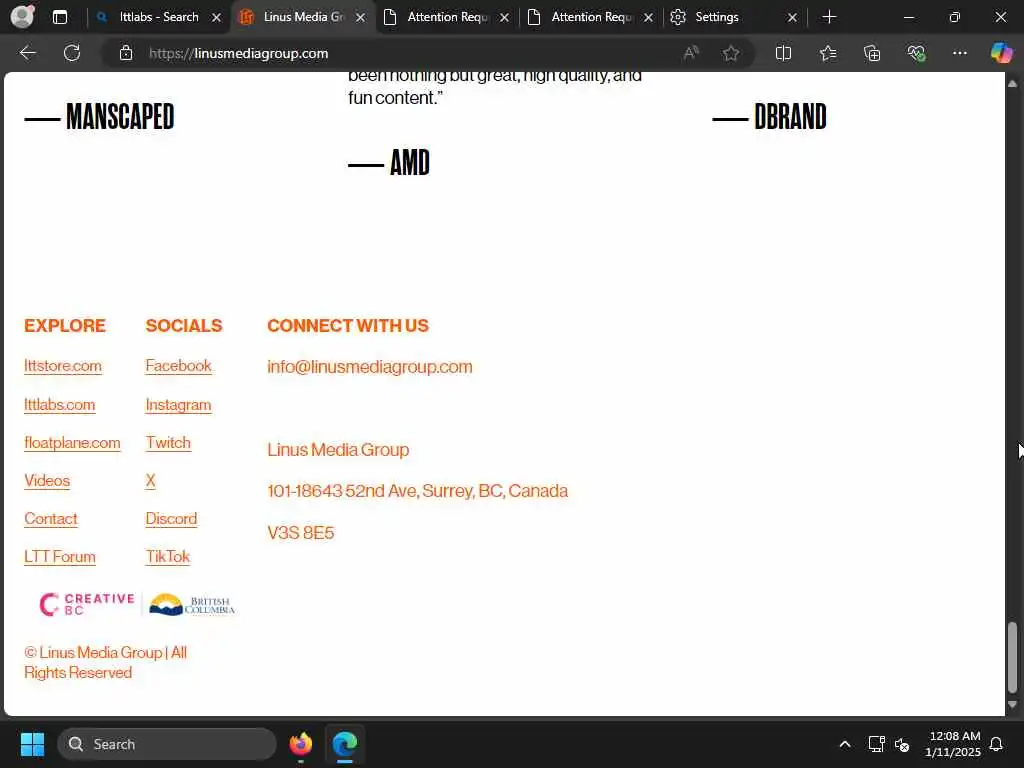This screenshot has width=1024, height=768.
Task: Open Microsoft Edge from the taskbar
Action: [345, 744]
